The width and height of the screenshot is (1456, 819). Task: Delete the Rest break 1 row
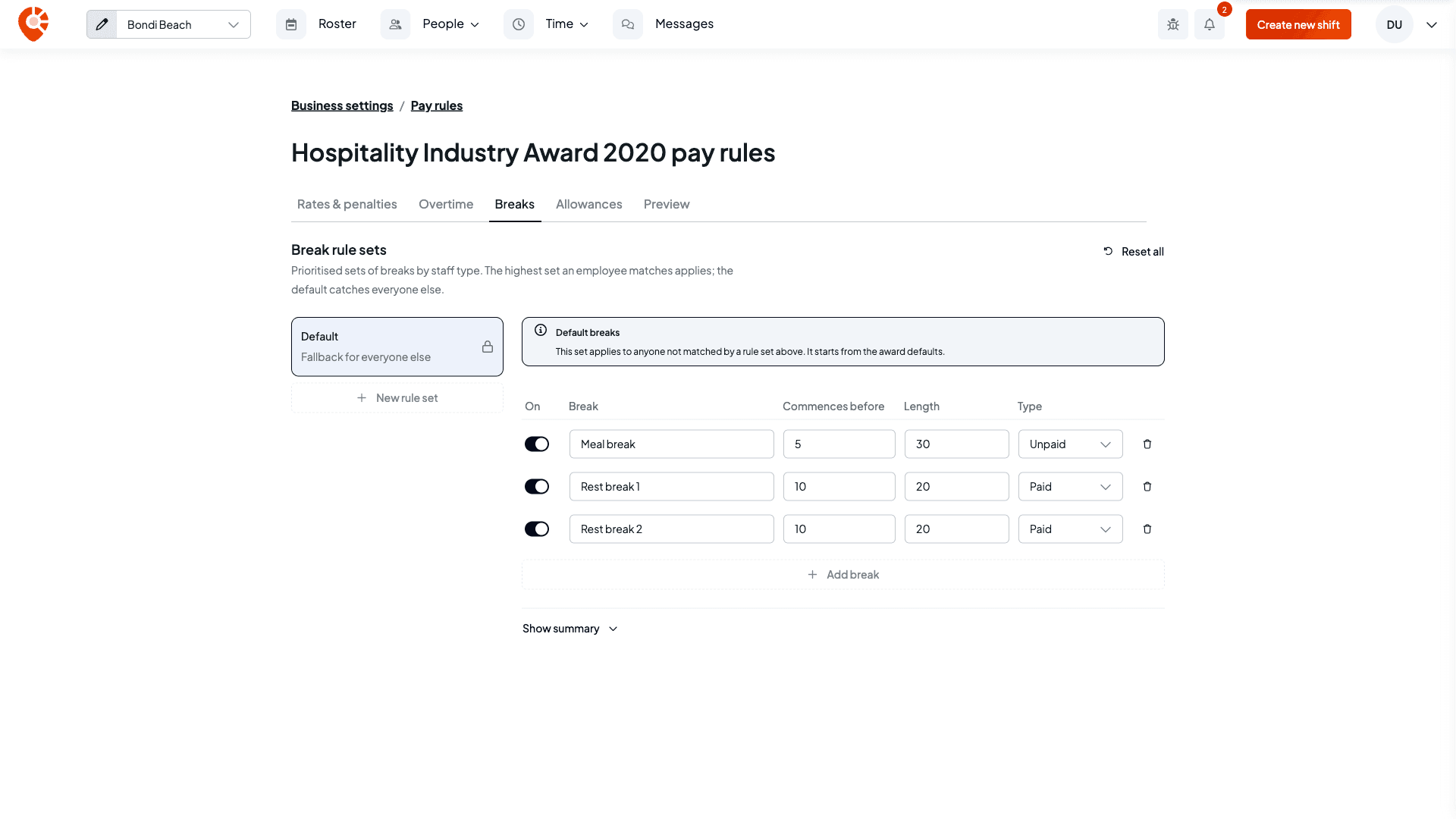point(1147,487)
